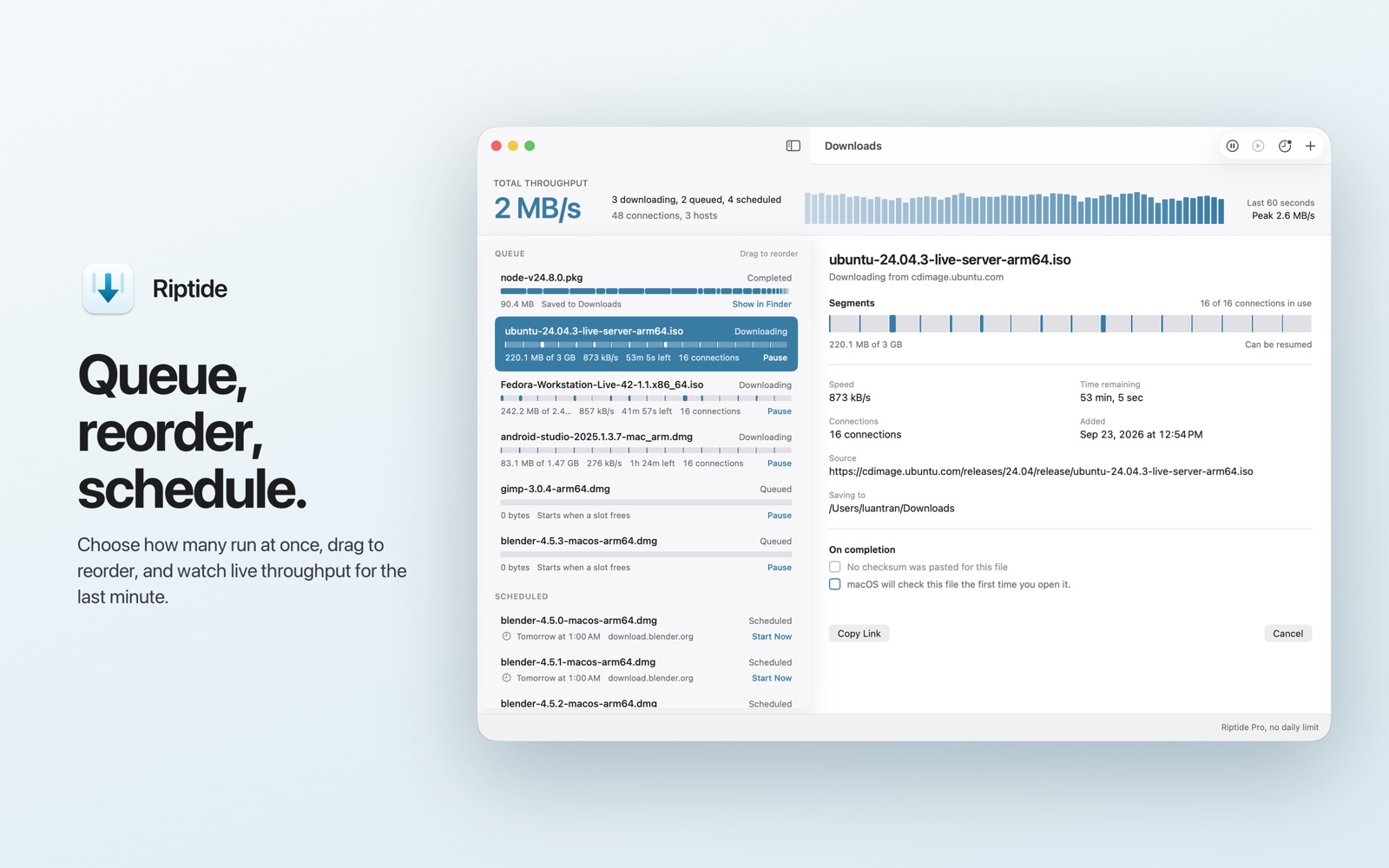Click the Copy Link button
Screen dimensions: 1389x868
point(859,634)
